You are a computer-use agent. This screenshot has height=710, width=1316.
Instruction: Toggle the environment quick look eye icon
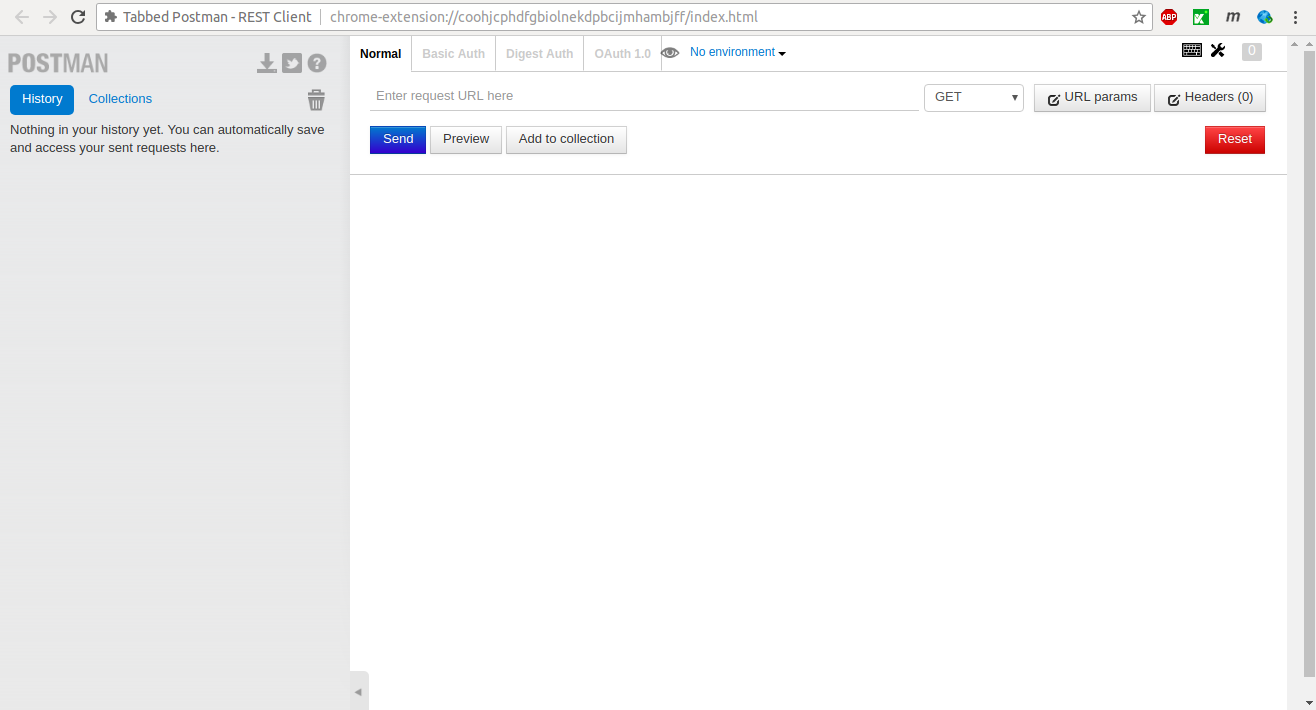point(670,53)
